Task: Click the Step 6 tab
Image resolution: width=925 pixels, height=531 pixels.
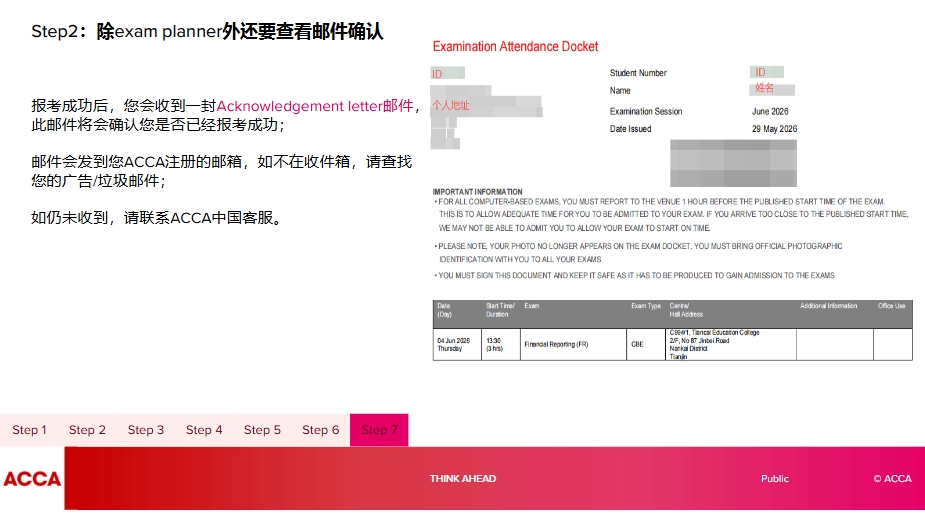Action: pos(321,430)
